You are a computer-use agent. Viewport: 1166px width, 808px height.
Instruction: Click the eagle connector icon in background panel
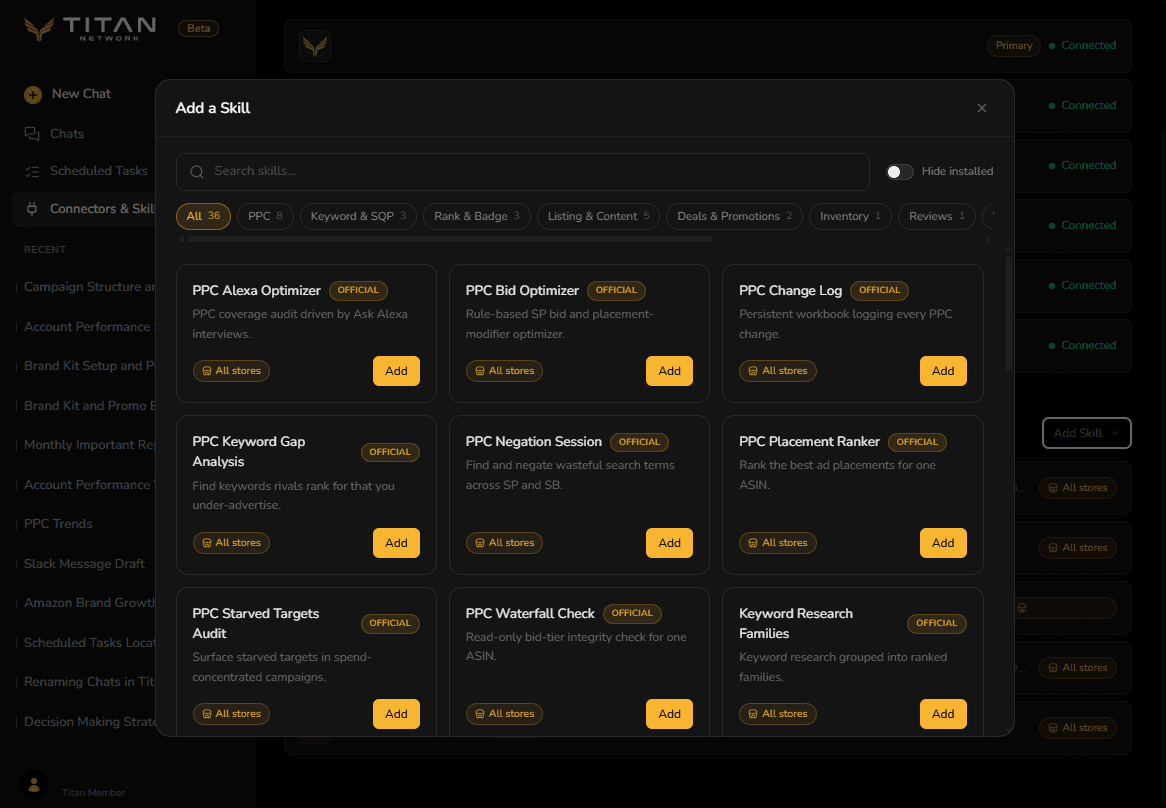coord(315,46)
